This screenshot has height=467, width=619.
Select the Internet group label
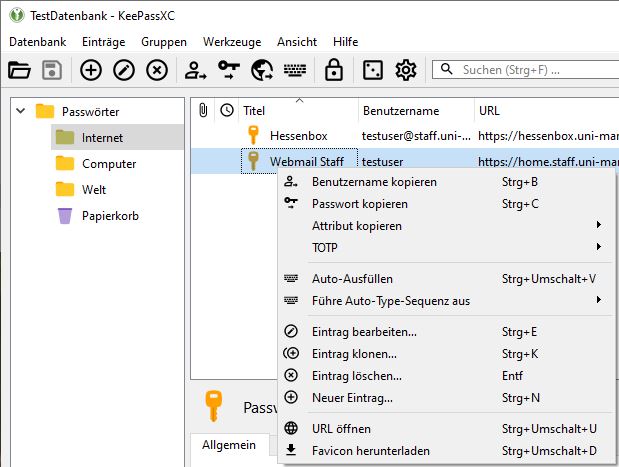click(x=102, y=138)
